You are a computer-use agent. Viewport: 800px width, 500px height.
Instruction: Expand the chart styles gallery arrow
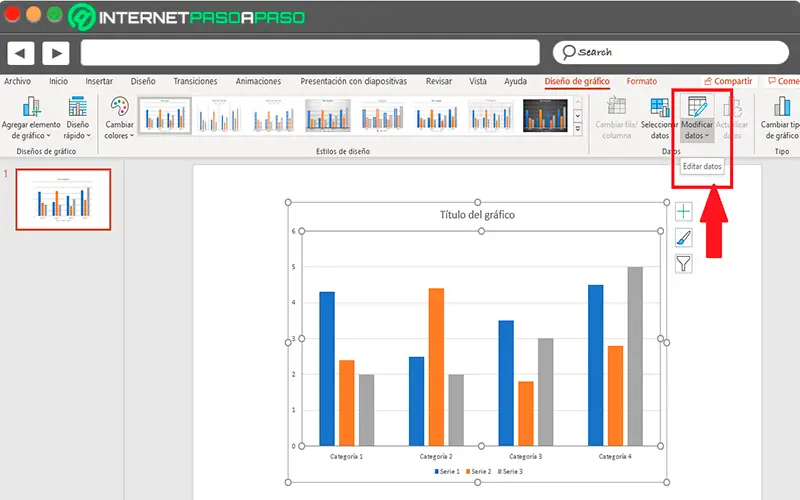(578, 130)
